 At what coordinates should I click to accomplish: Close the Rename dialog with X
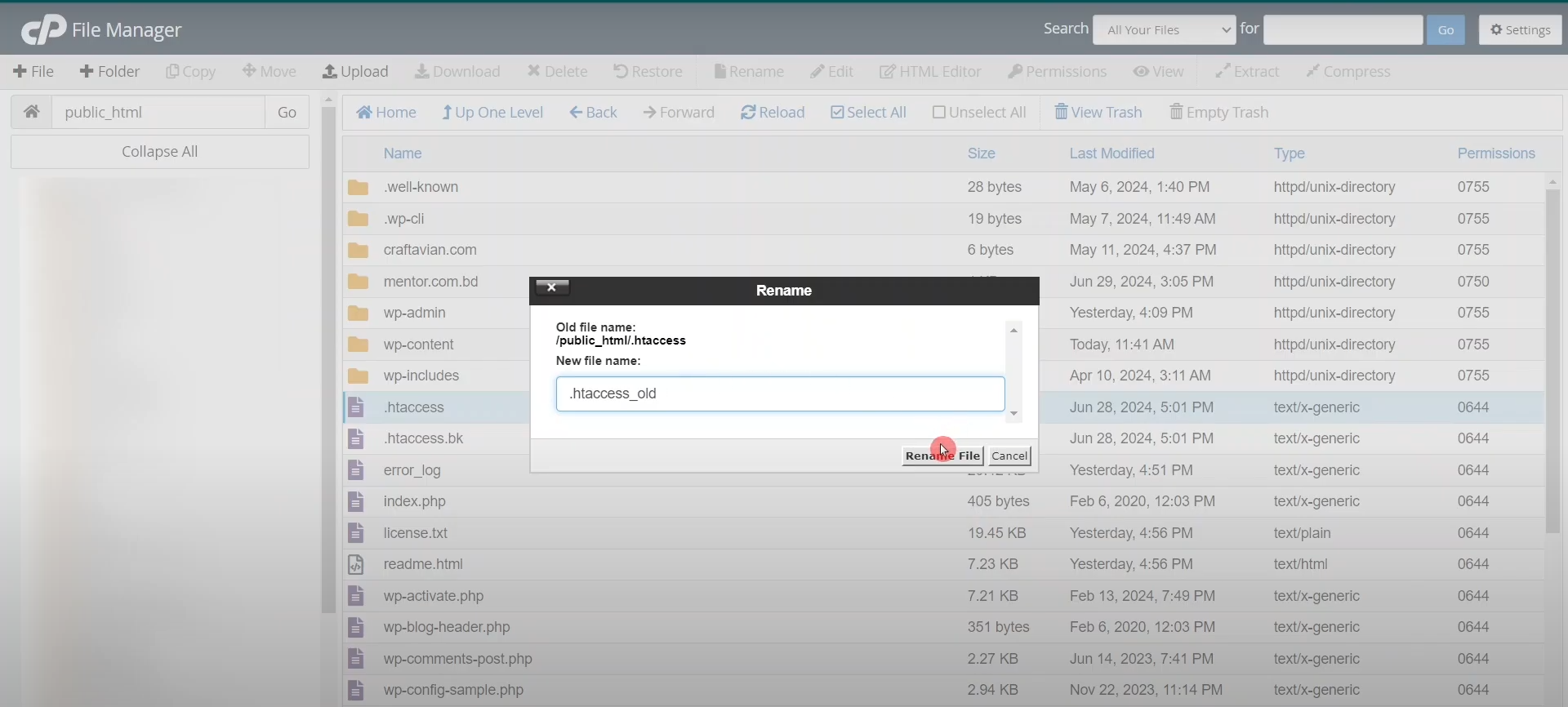[552, 287]
